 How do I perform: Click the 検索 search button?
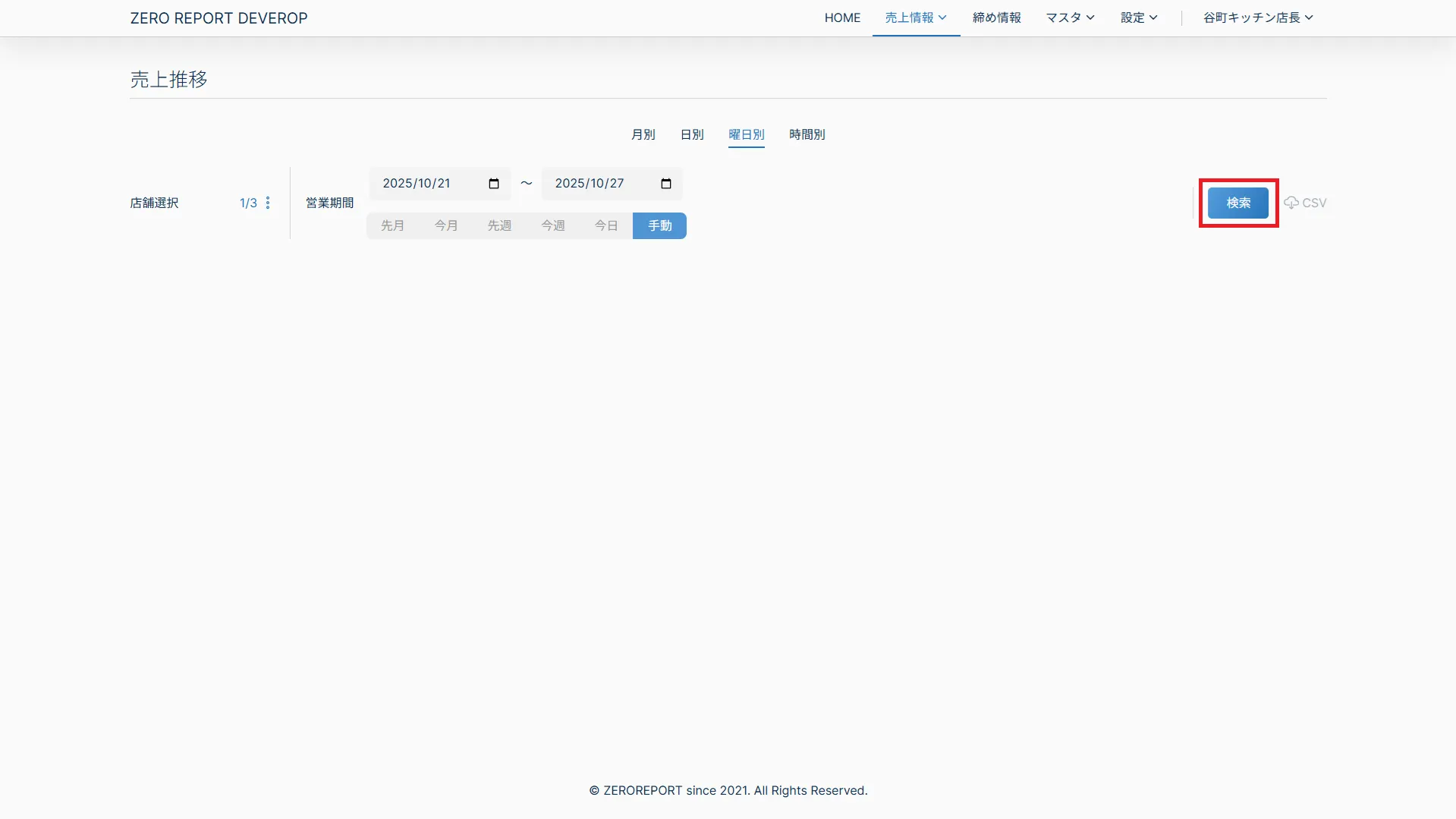click(x=1237, y=203)
